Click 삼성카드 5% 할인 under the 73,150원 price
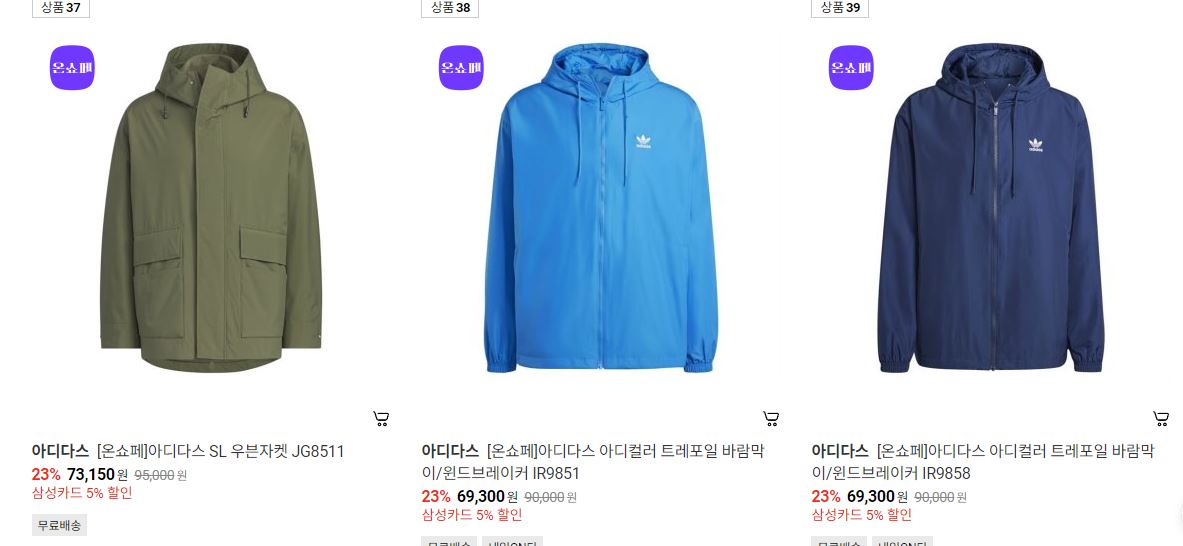1183x546 pixels. click(82, 493)
